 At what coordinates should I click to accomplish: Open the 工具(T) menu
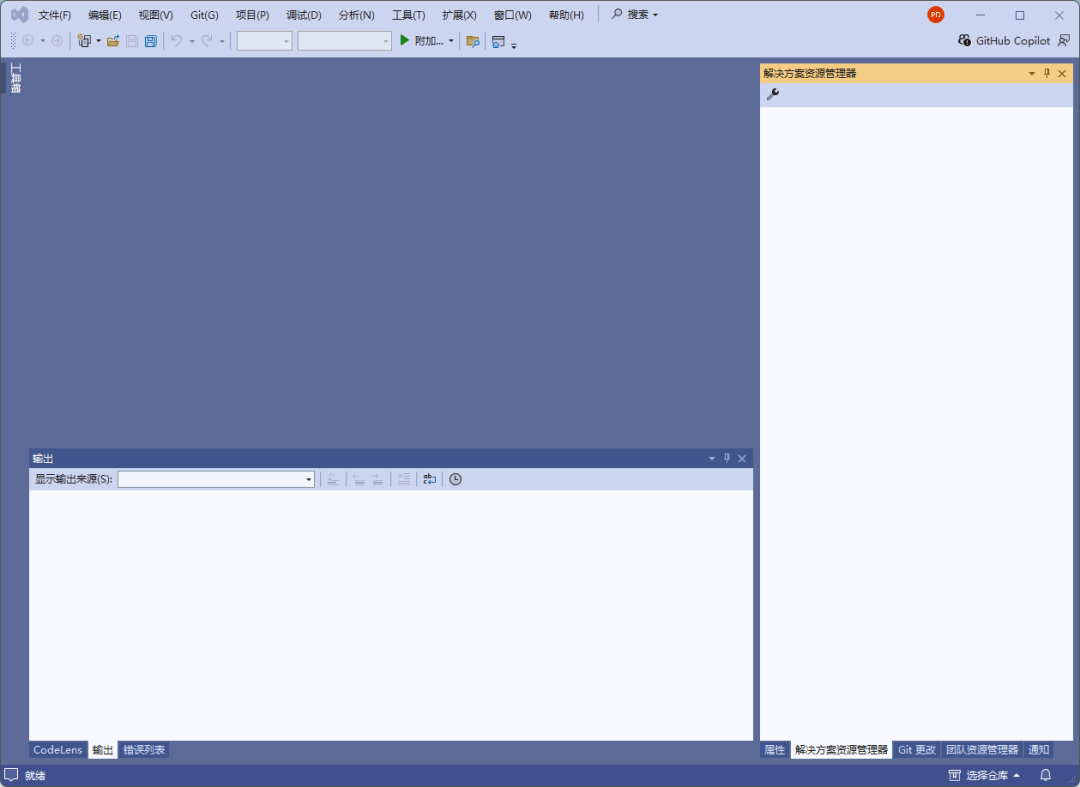tap(408, 15)
